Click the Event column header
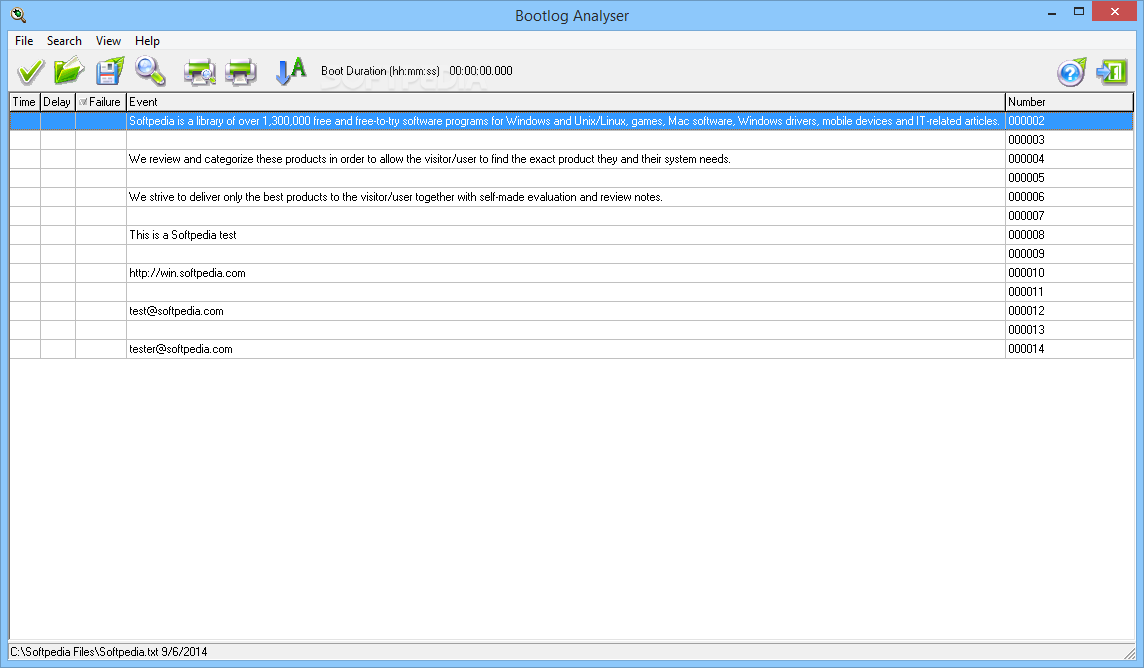The width and height of the screenshot is (1144, 668). point(565,102)
